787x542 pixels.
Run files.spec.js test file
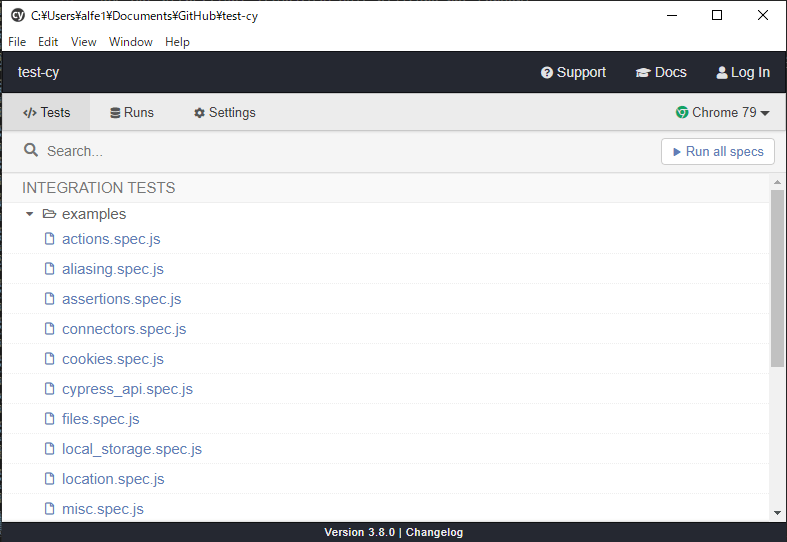100,419
